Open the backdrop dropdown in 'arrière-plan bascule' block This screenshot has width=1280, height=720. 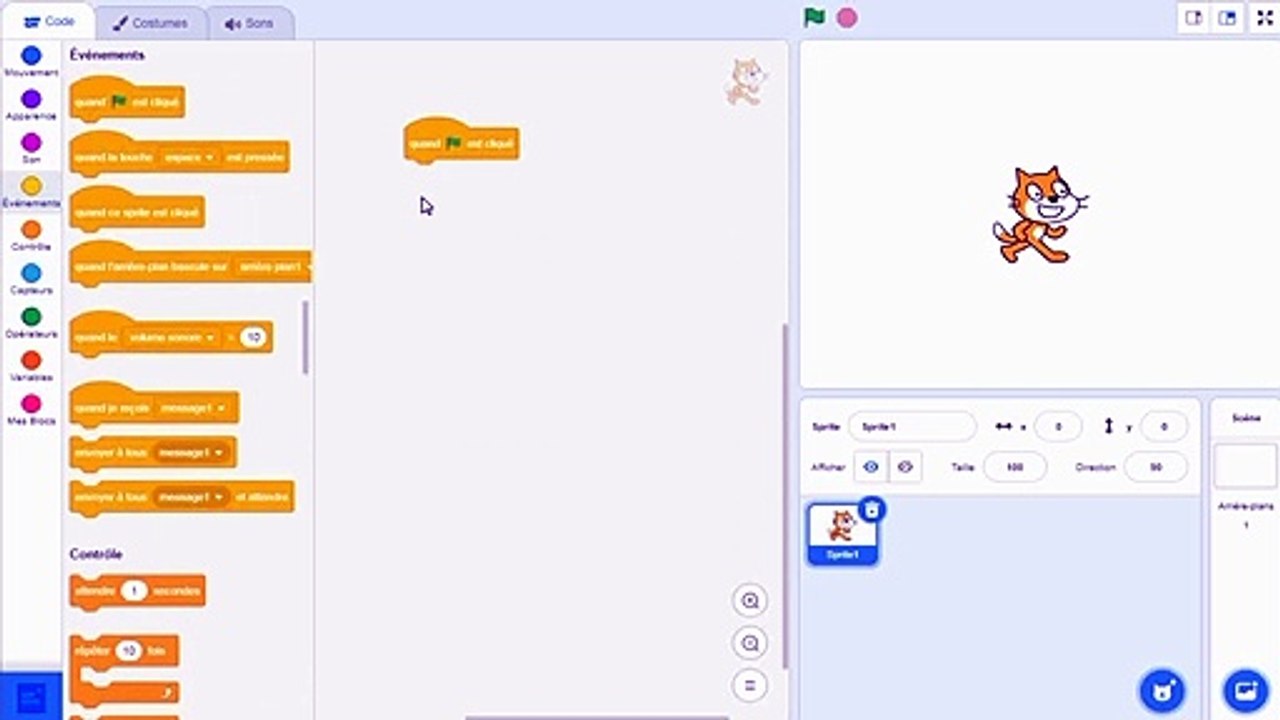click(271, 267)
